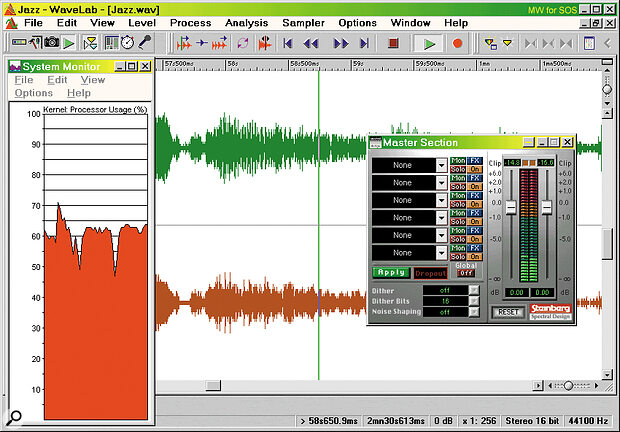Start playback with large green play button
Screen dimensions: 620x432
(429, 43)
